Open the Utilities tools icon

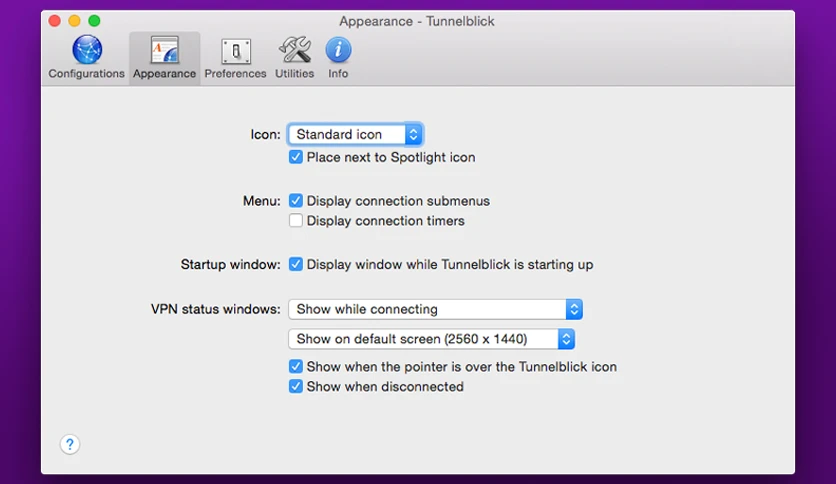tap(294, 50)
